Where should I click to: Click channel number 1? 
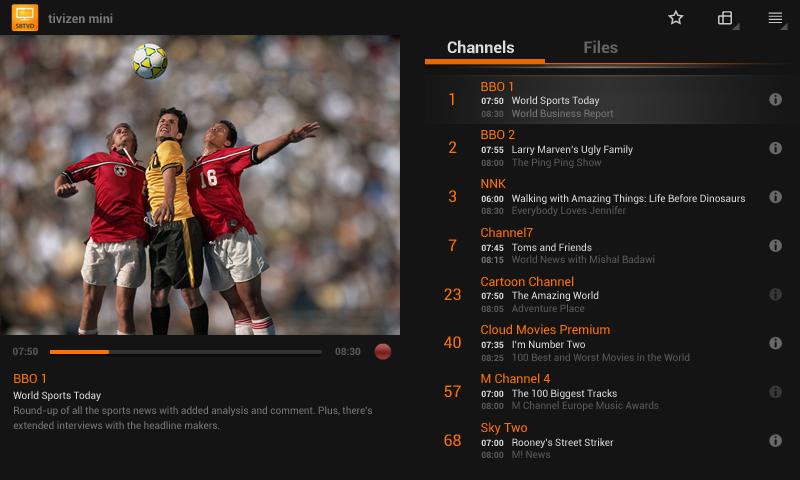tap(452, 99)
